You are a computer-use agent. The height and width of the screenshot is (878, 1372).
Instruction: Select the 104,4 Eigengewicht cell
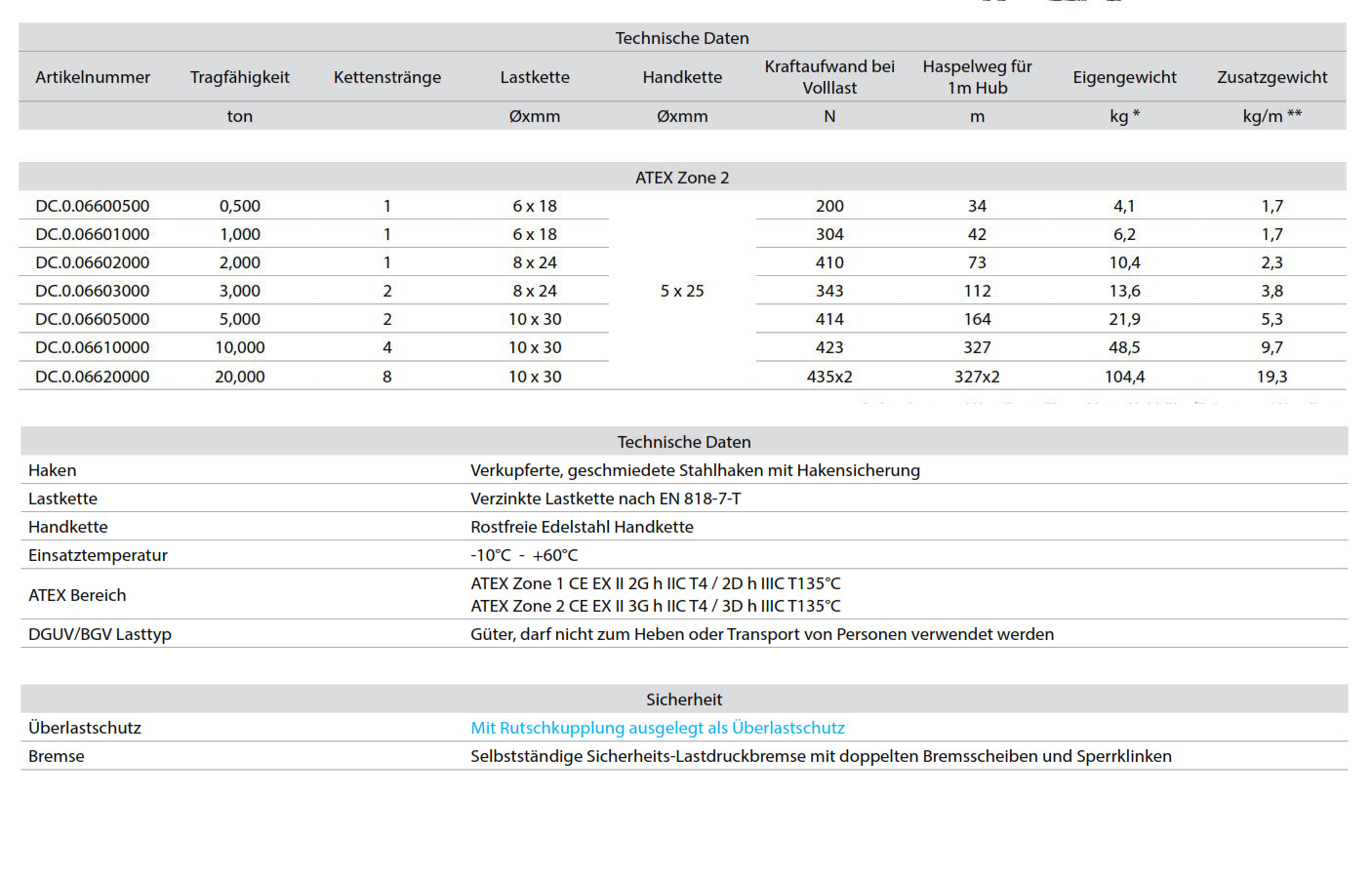[x=1124, y=377]
